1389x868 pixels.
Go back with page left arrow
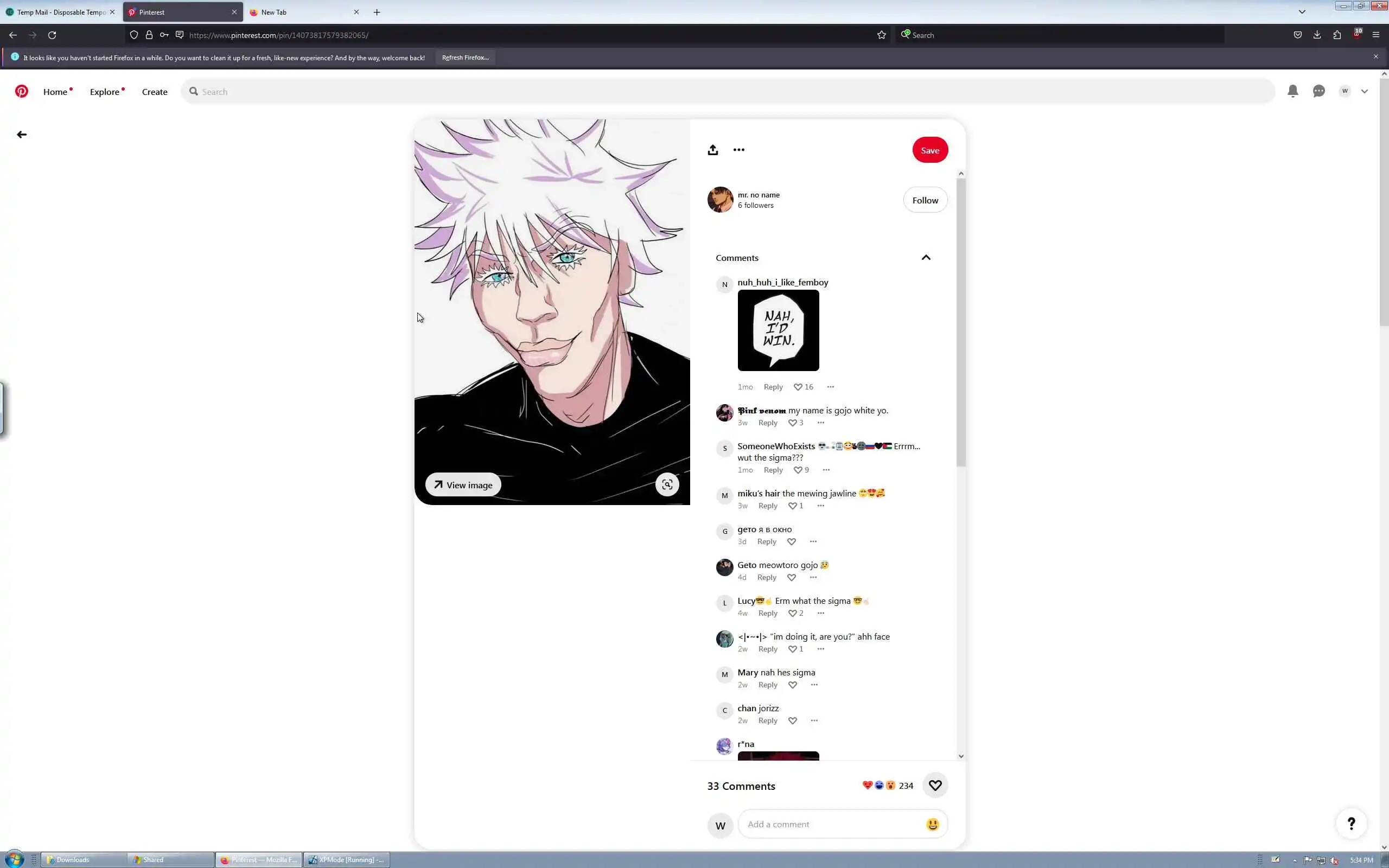(22, 135)
